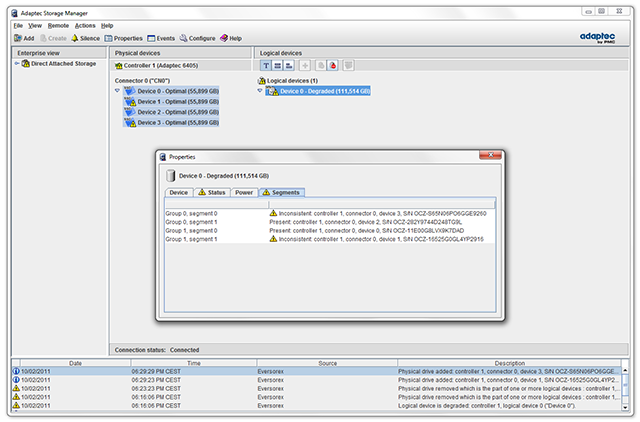Select the Group 1, segment 0 row
640x422 pixels.
330,231
